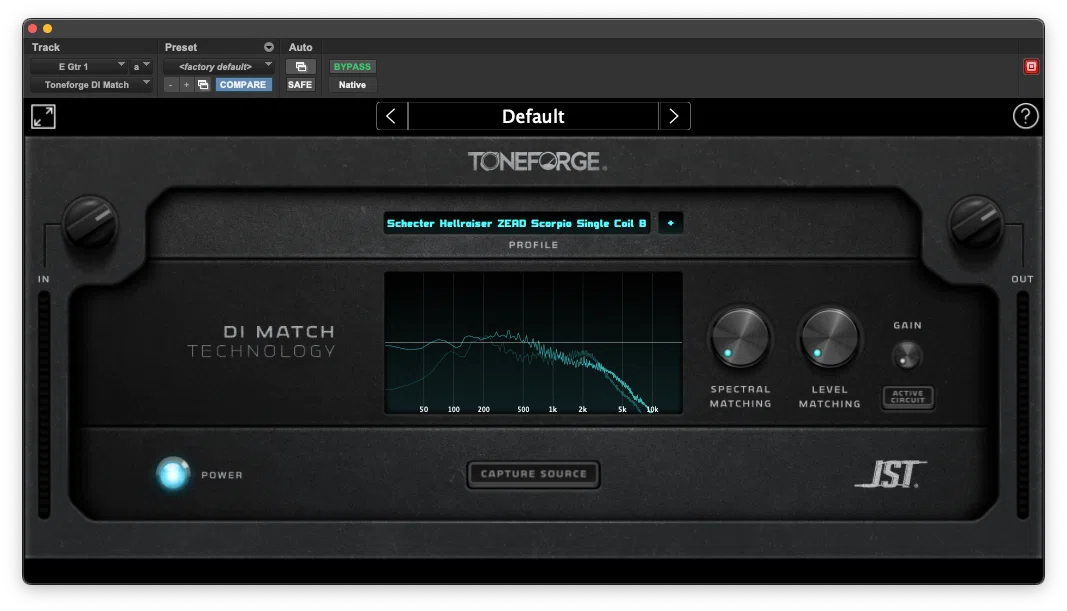Click the IN level knob
The height and width of the screenshot is (611, 1067).
point(90,222)
